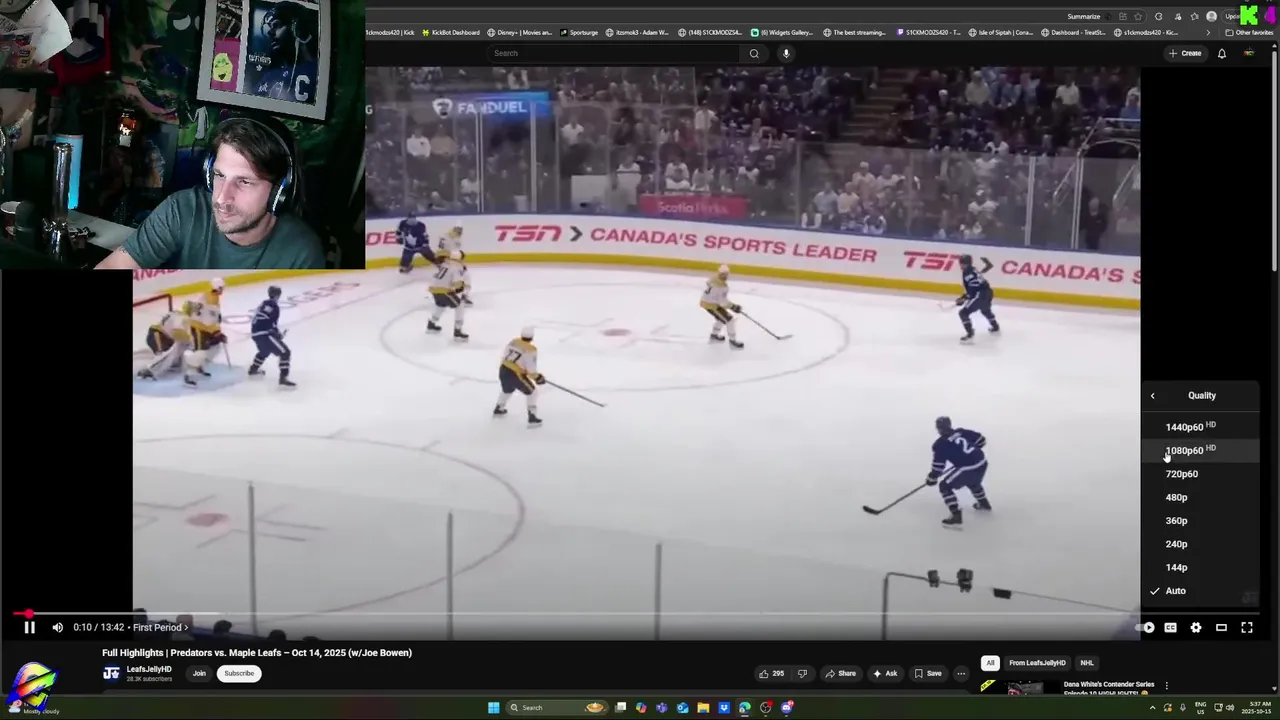Open Other favorites folder
This screenshot has height=720, width=1280.
click(1249, 32)
